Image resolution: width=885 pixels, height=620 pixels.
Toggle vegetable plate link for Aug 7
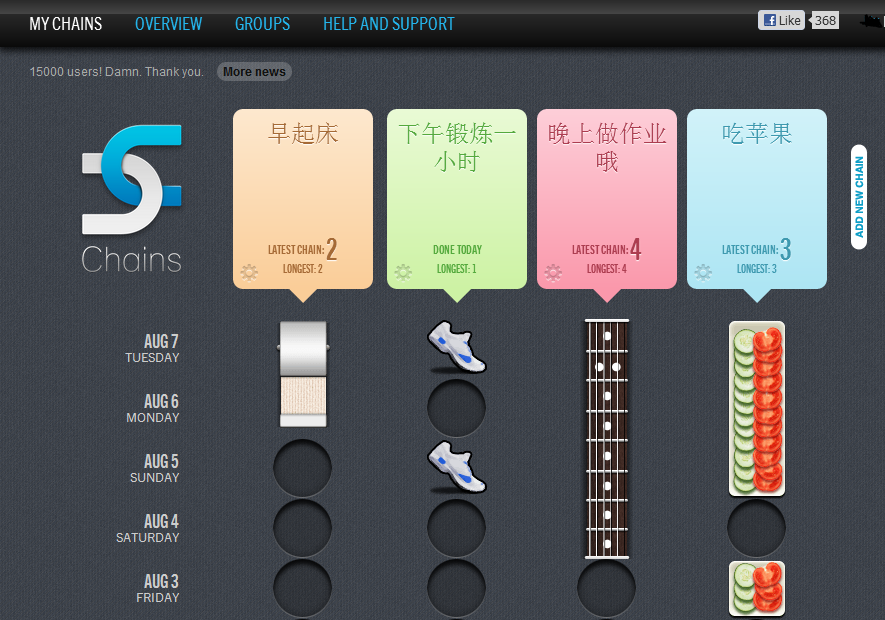click(x=757, y=348)
